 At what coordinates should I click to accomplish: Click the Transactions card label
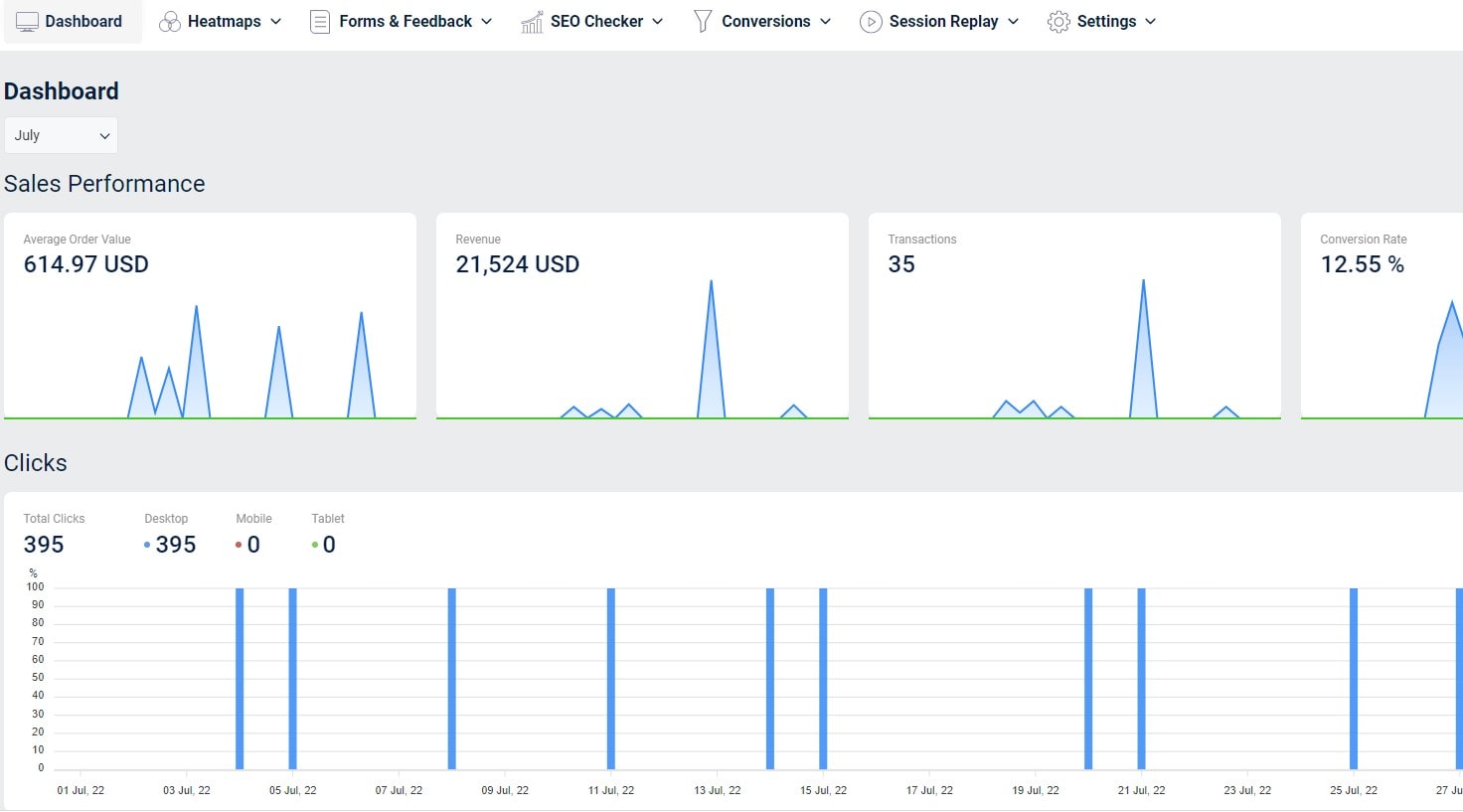922,240
